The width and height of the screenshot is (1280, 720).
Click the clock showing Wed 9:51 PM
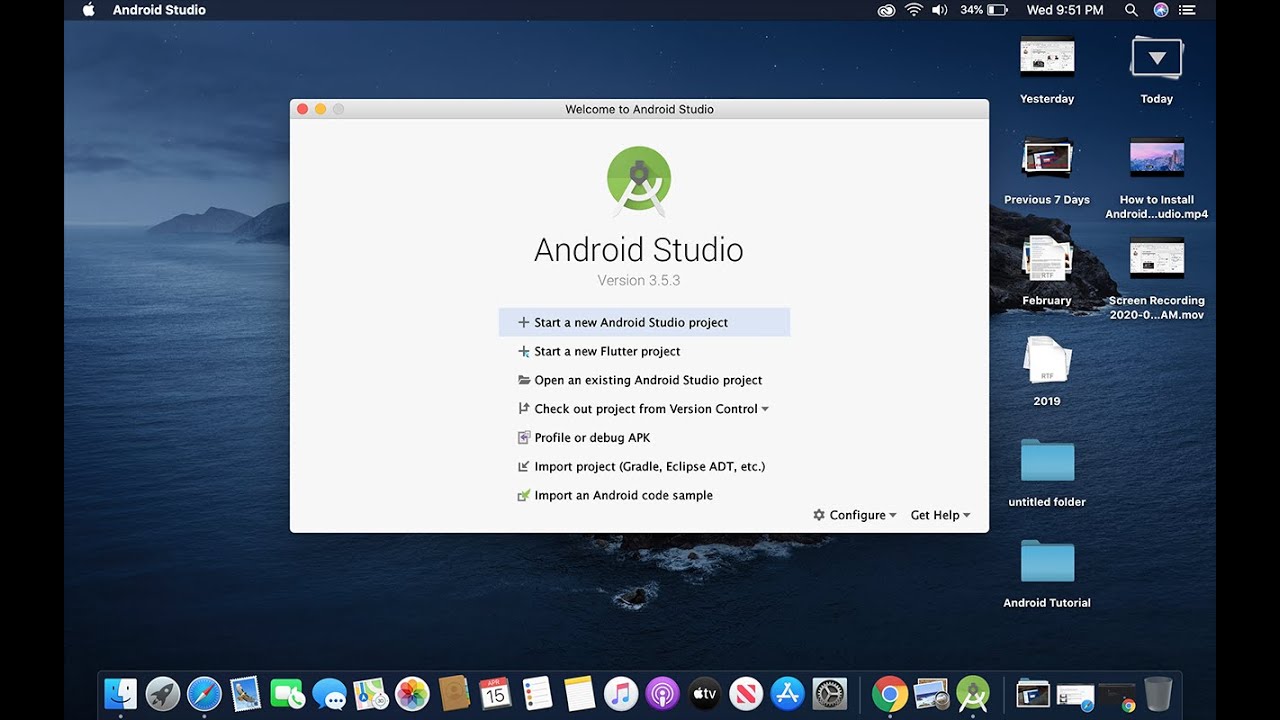click(x=1065, y=10)
